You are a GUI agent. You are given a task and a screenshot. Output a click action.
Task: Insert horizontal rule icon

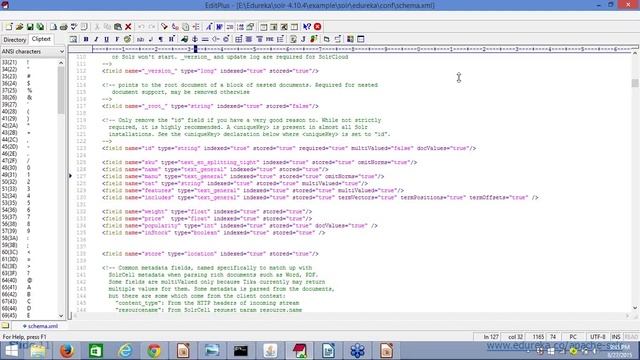tap(205, 39)
